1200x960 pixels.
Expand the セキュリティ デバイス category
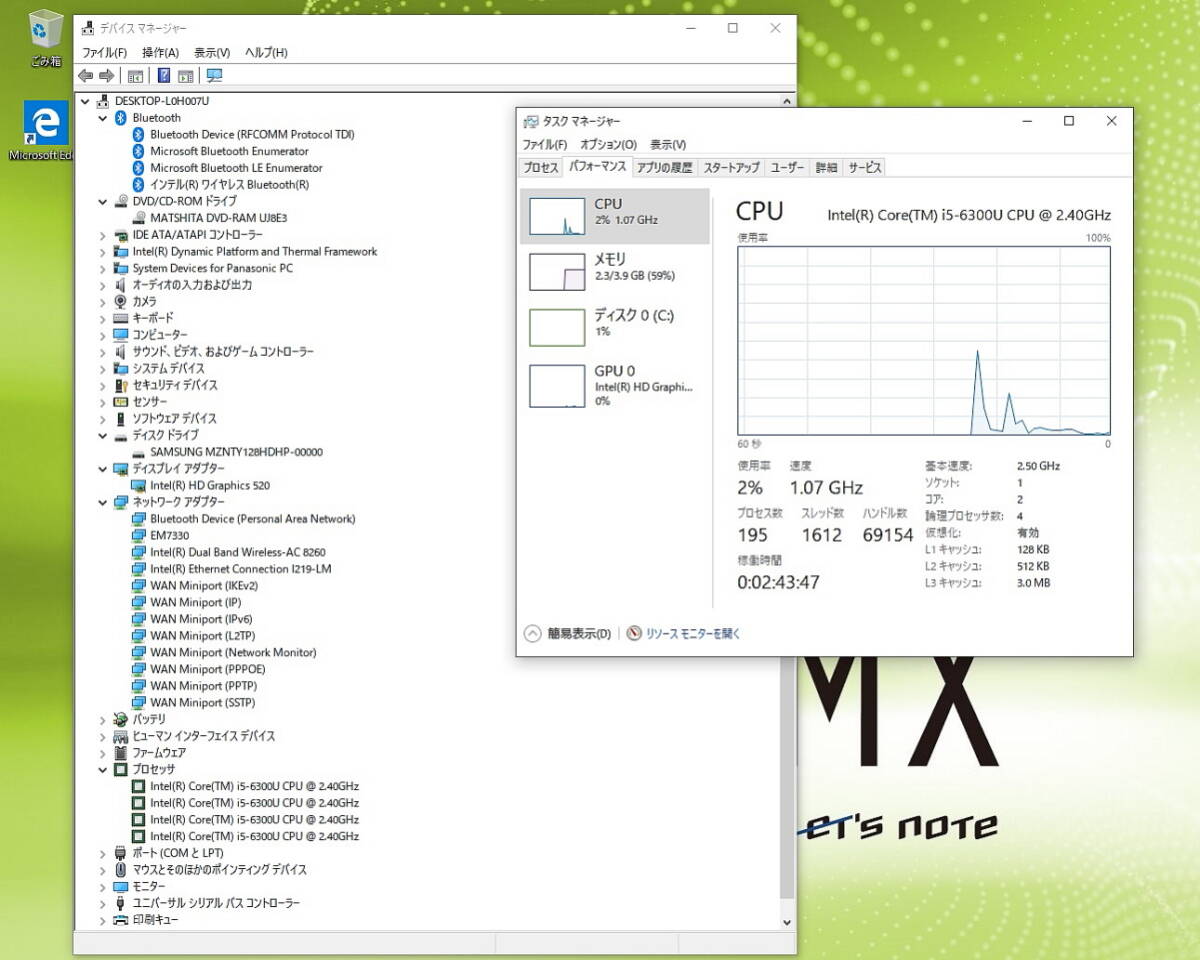103,385
